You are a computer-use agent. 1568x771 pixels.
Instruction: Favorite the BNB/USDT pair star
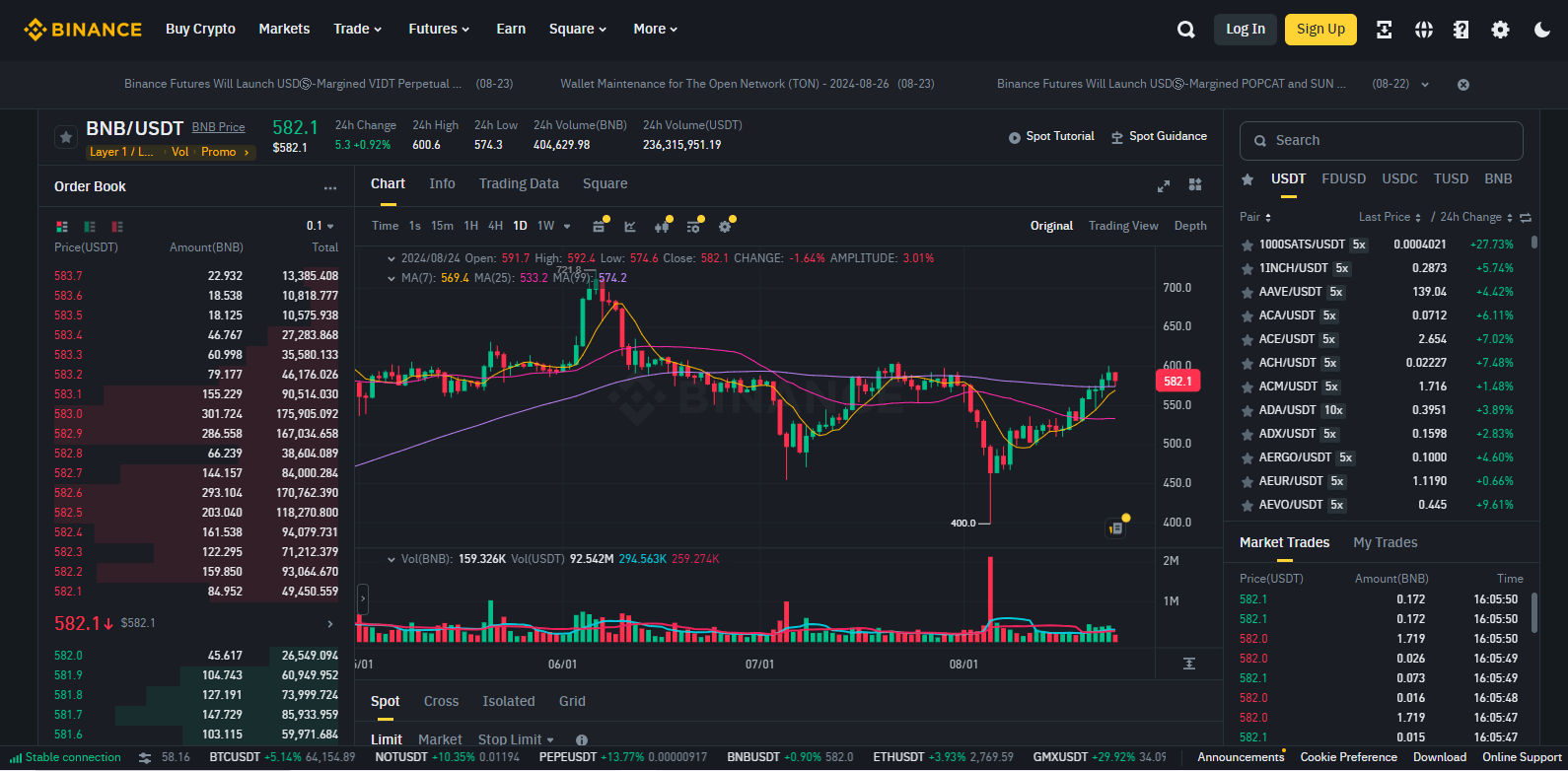66,138
